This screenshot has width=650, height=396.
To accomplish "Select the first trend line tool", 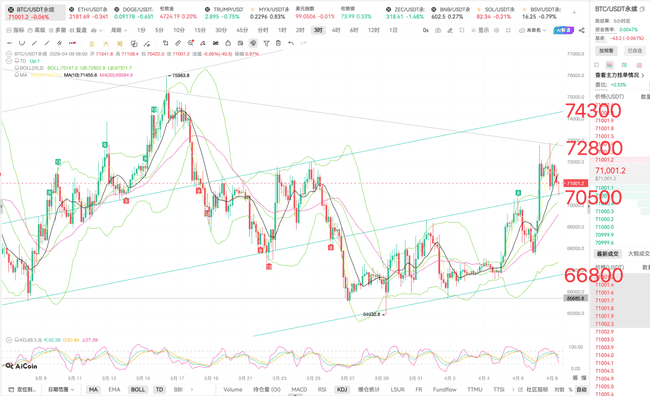I will [34, 43].
